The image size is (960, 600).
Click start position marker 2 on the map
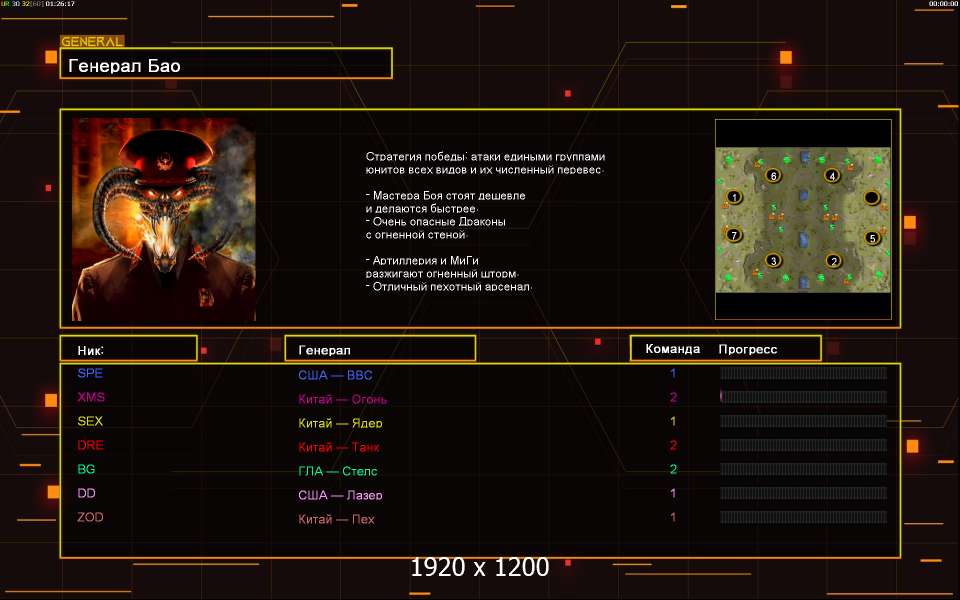click(x=833, y=261)
